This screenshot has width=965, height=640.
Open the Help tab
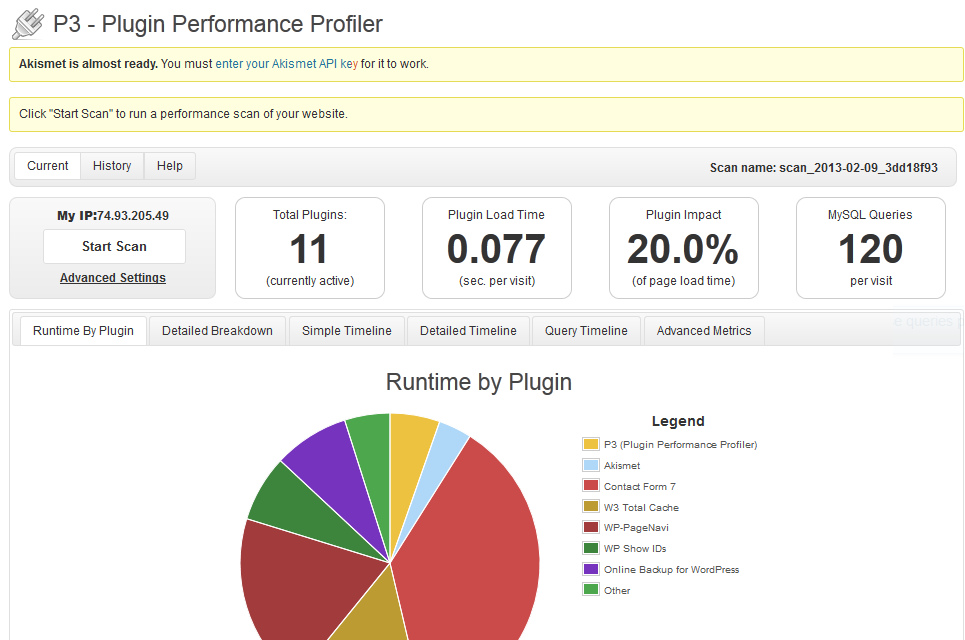170,166
